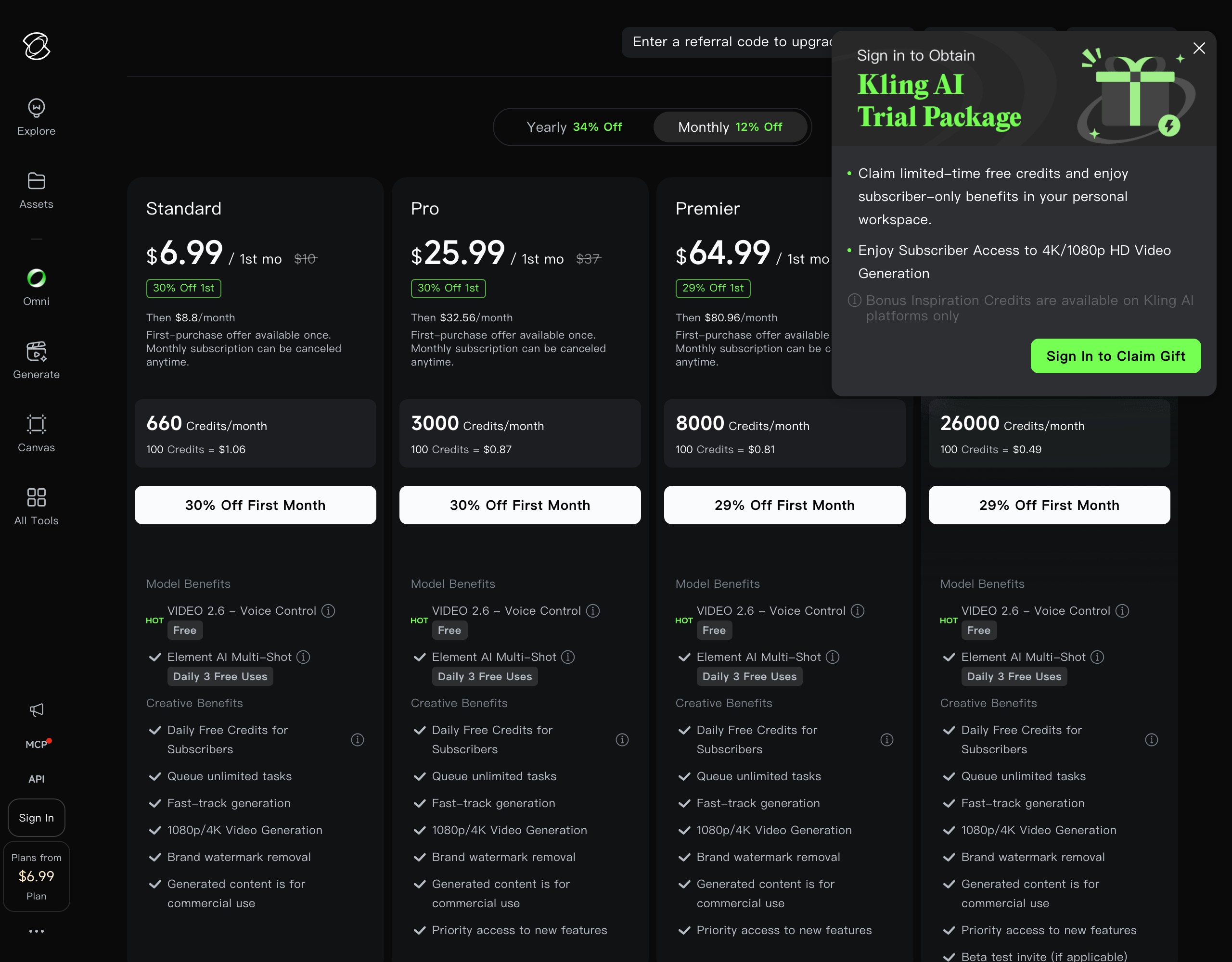Click the megaphone announcements icon
The image size is (1232, 962).
(36, 709)
